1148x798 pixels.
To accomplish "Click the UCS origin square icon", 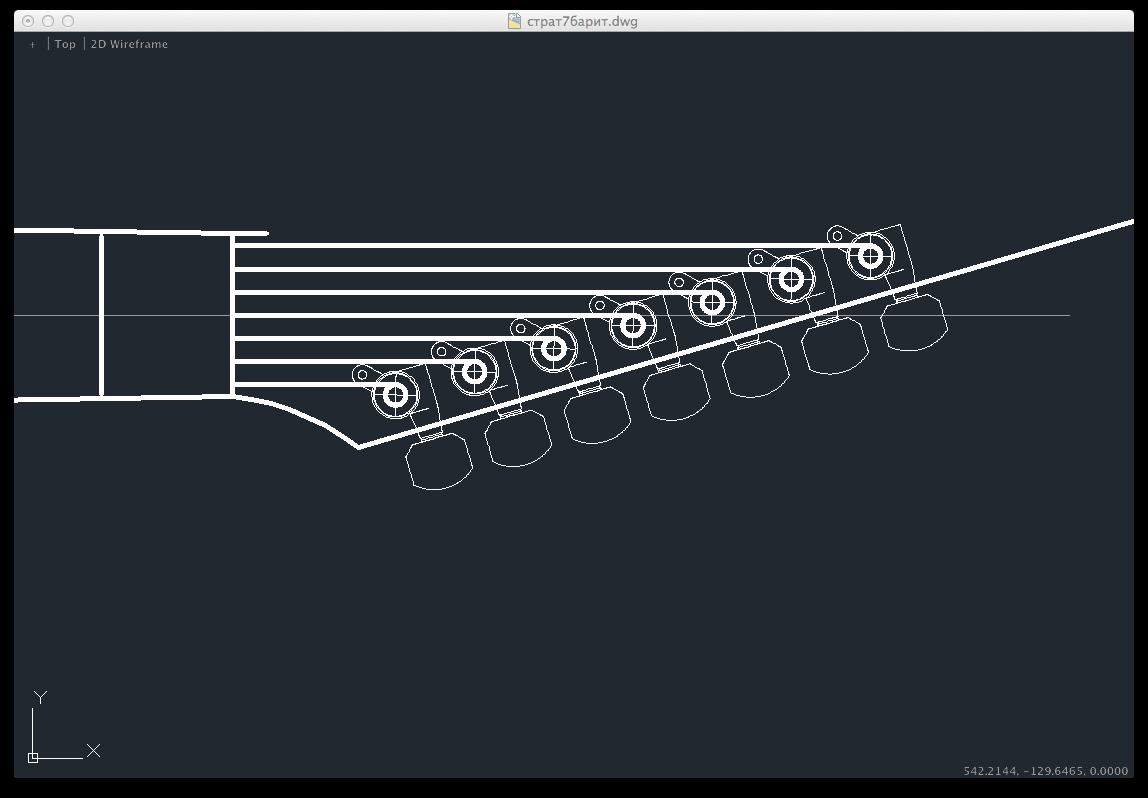I will tap(33, 758).
